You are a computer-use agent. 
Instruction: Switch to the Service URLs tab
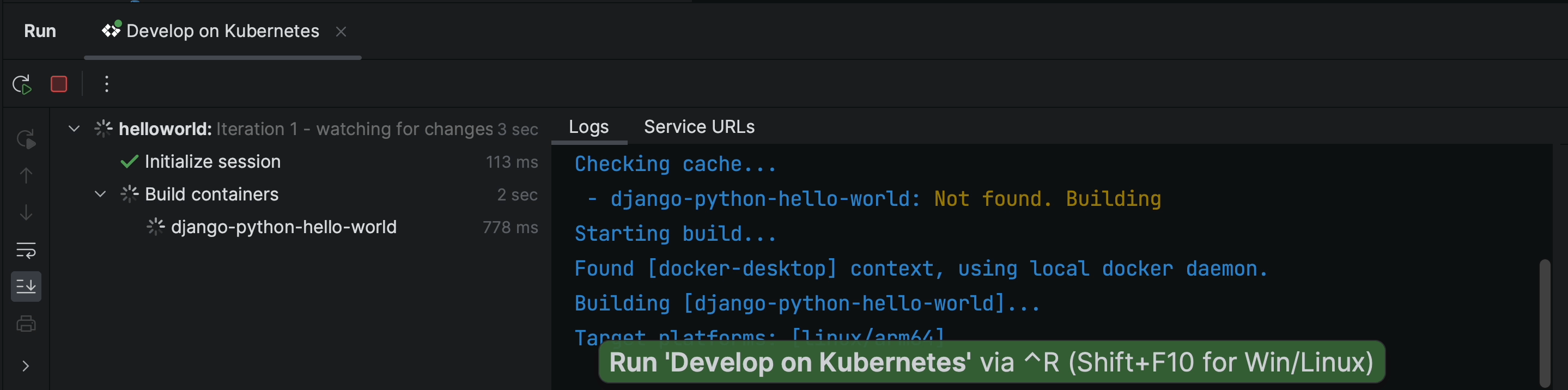click(x=699, y=127)
